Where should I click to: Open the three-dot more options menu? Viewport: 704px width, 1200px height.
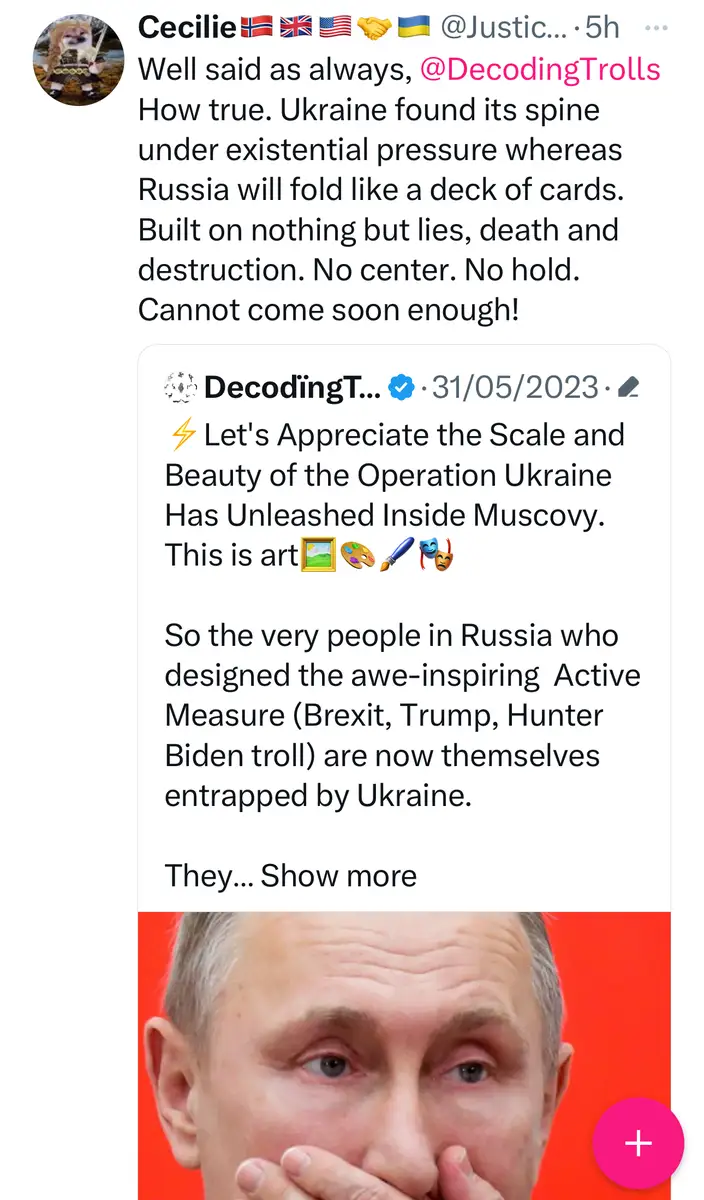pos(655,27)
